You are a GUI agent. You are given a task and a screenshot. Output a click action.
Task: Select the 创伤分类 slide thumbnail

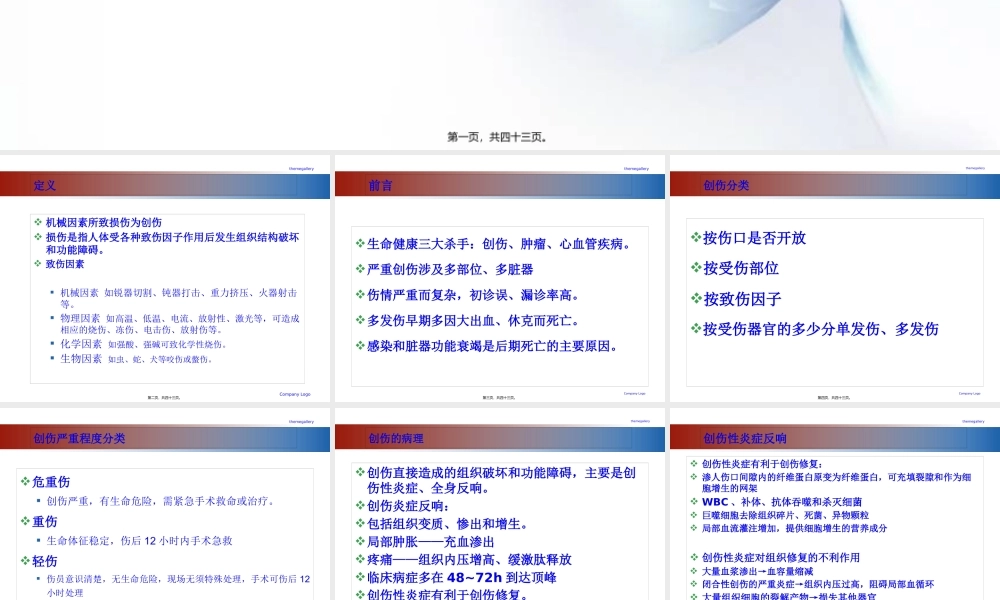click(834, 280)
